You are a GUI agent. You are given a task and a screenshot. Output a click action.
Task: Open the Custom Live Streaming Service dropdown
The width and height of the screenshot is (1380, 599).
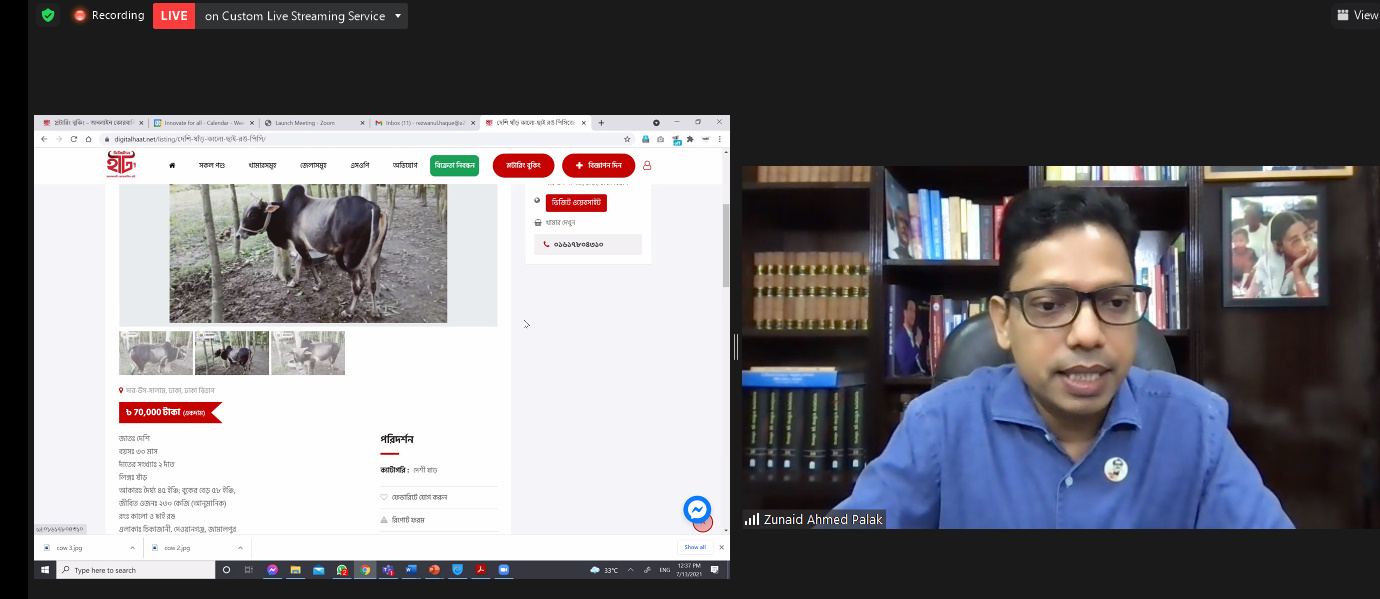tap(303, 15)
